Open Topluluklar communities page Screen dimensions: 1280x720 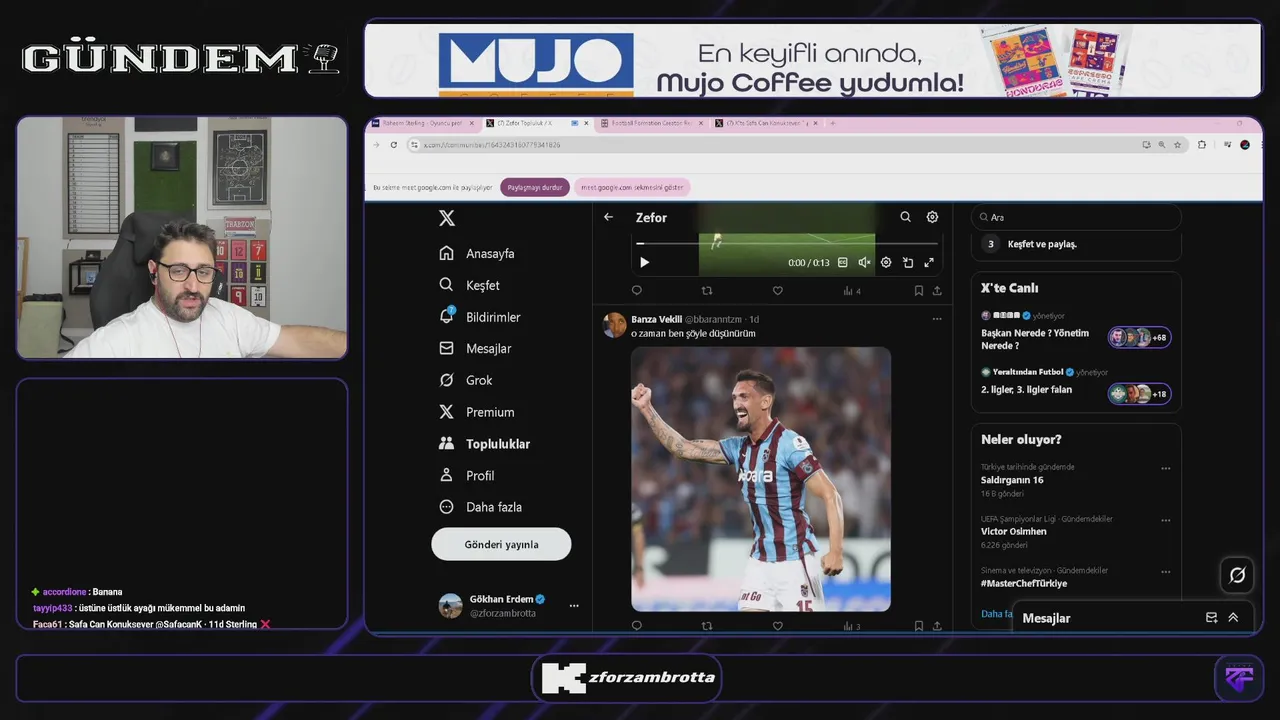[x=485, y=444]
